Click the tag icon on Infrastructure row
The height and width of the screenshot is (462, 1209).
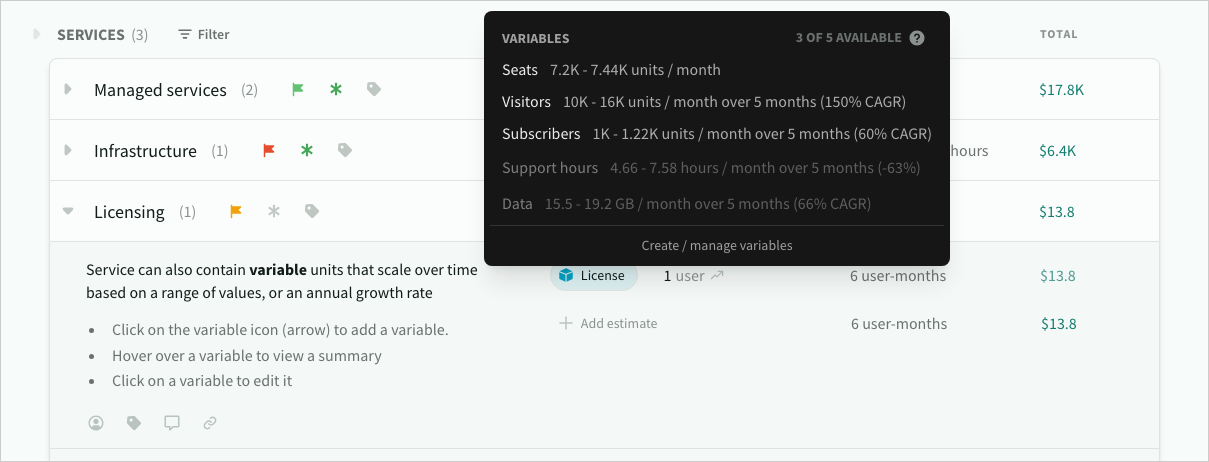click(x=345, y=150)
